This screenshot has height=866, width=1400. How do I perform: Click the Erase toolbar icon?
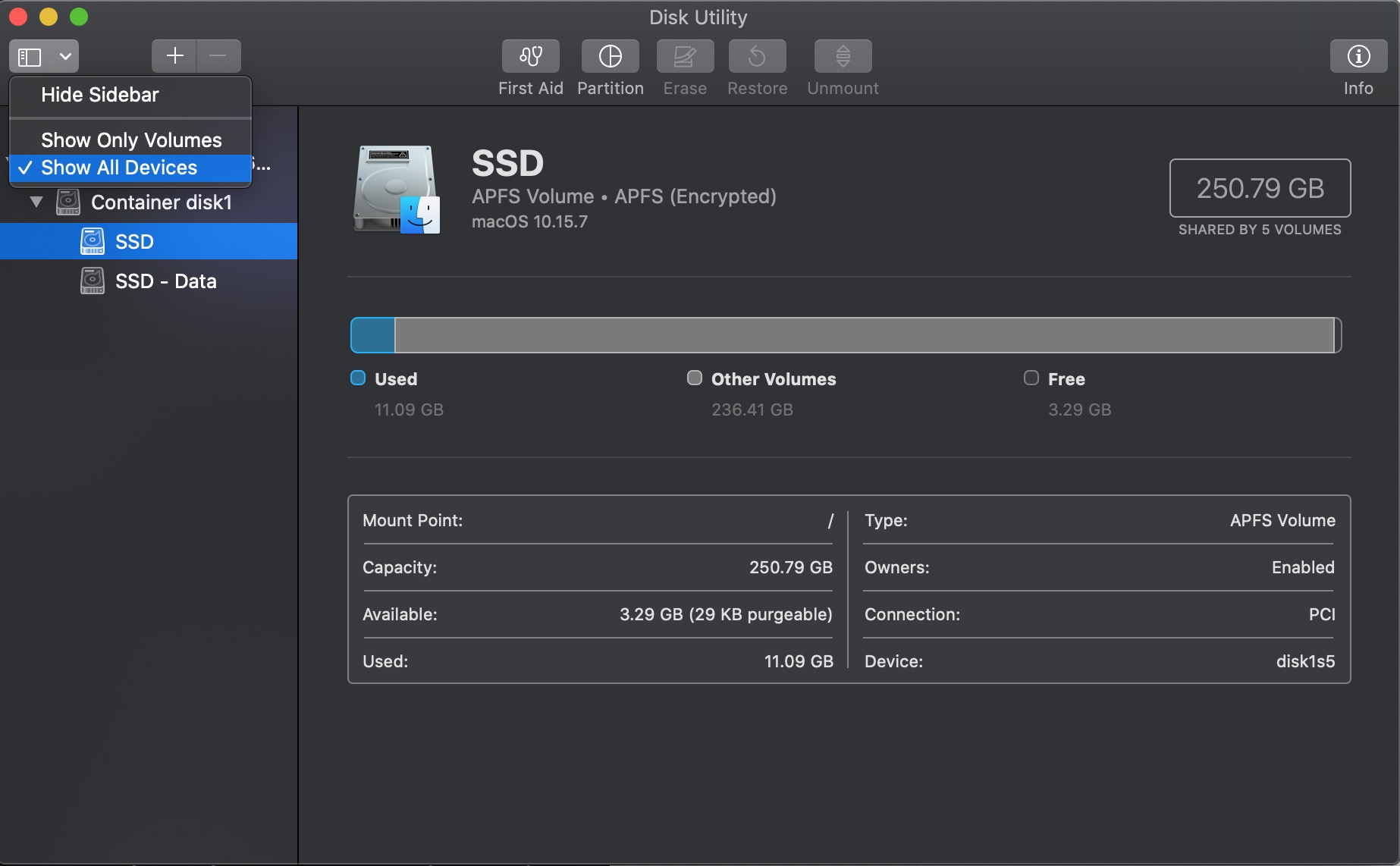point(685,56)
